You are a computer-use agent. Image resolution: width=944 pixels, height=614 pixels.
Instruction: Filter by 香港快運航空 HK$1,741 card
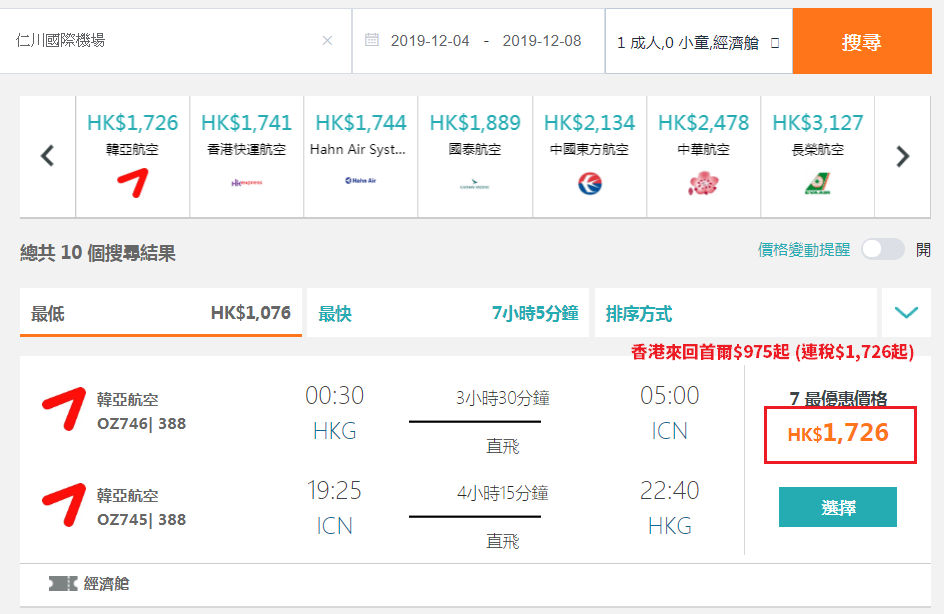coord(247,156)
